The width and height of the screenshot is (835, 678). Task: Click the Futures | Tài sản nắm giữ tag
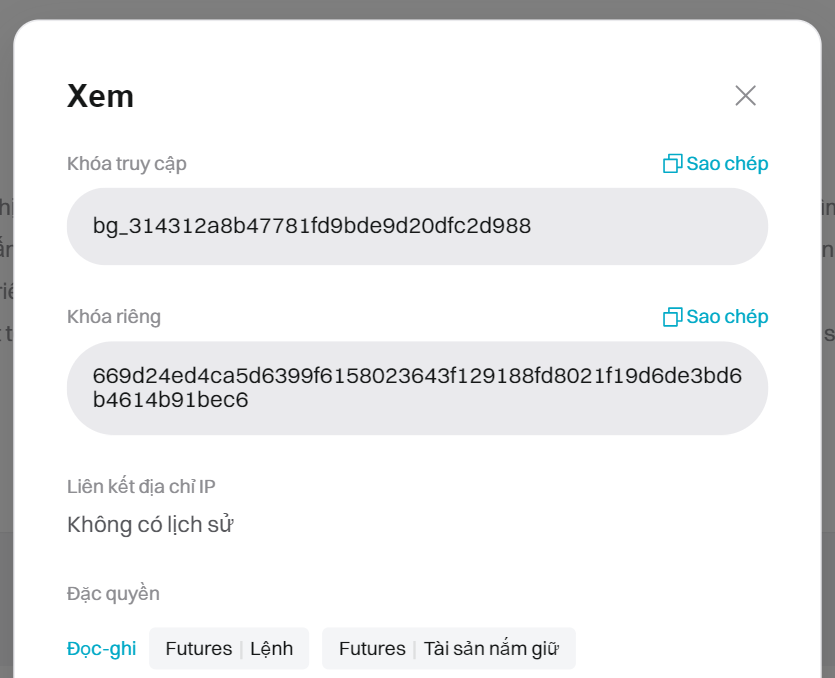[448, 649]
